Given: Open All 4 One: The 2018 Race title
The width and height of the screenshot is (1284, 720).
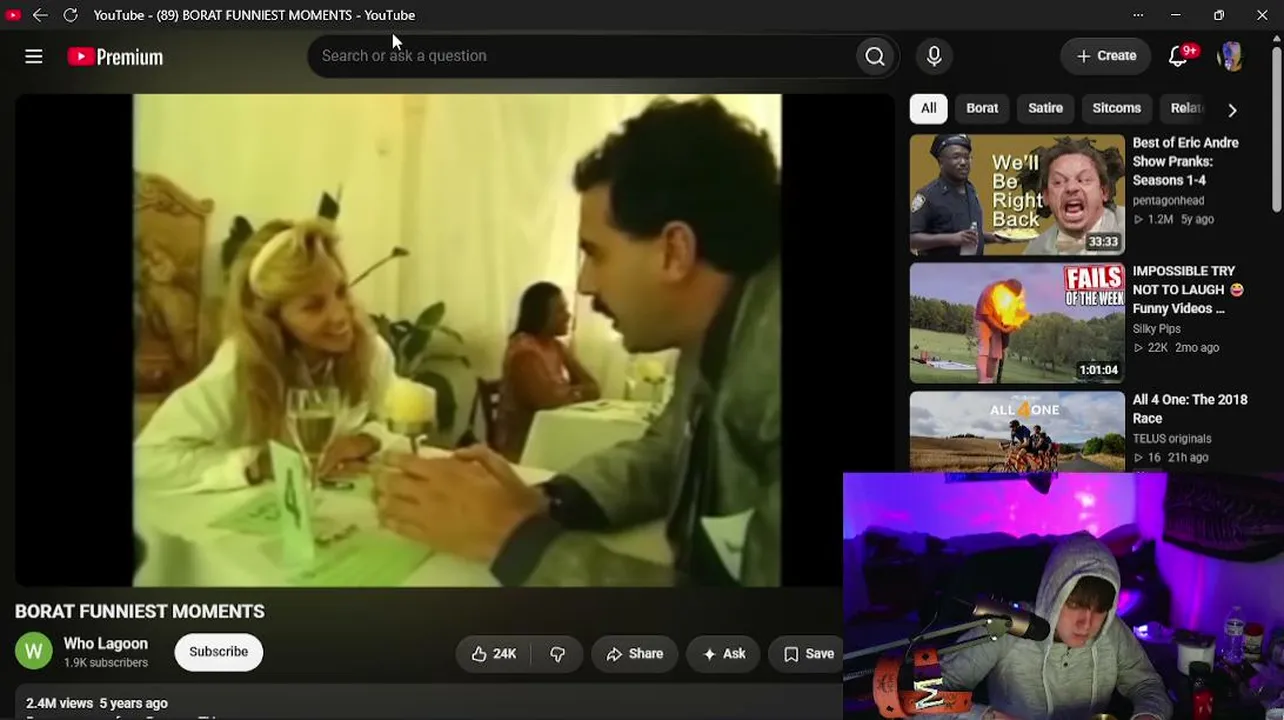Looking at the screenshot, I should tap(1190, 409).
